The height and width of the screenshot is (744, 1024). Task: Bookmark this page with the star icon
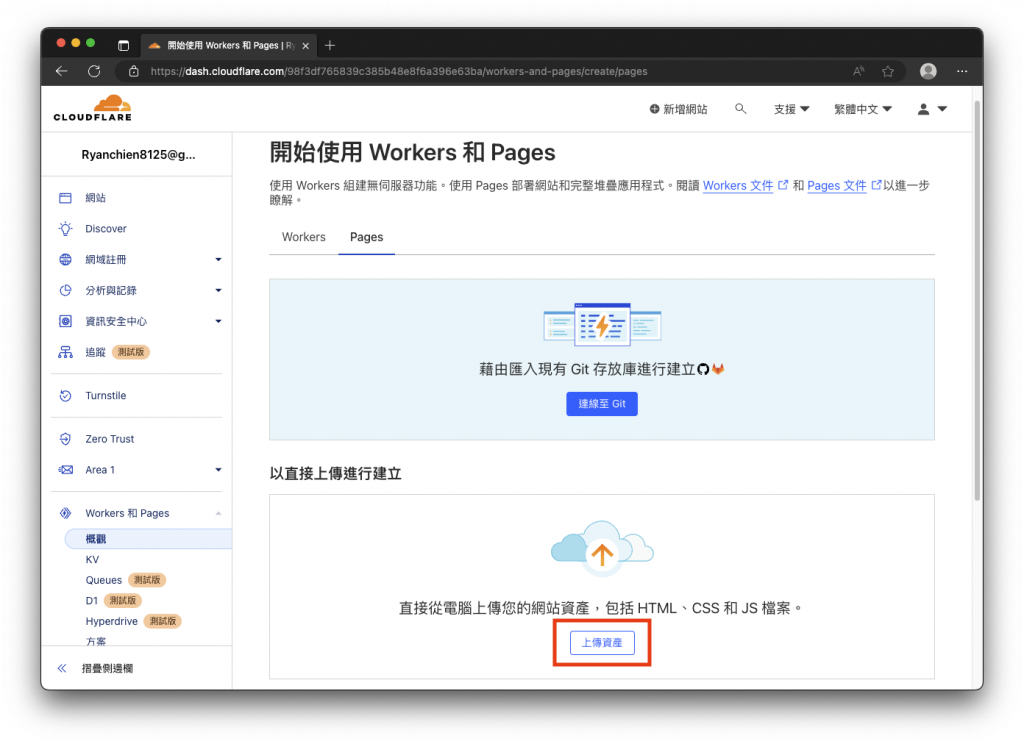click(888, 71)
